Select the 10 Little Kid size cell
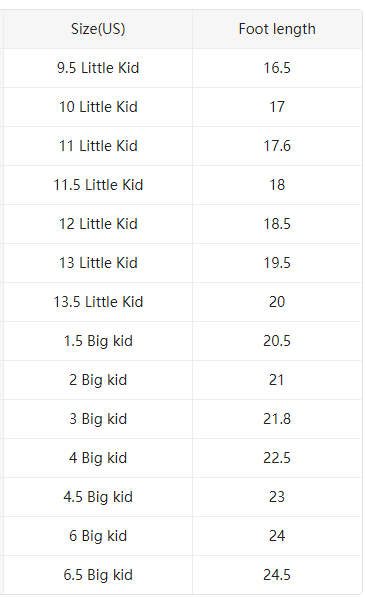 [98, 107]
